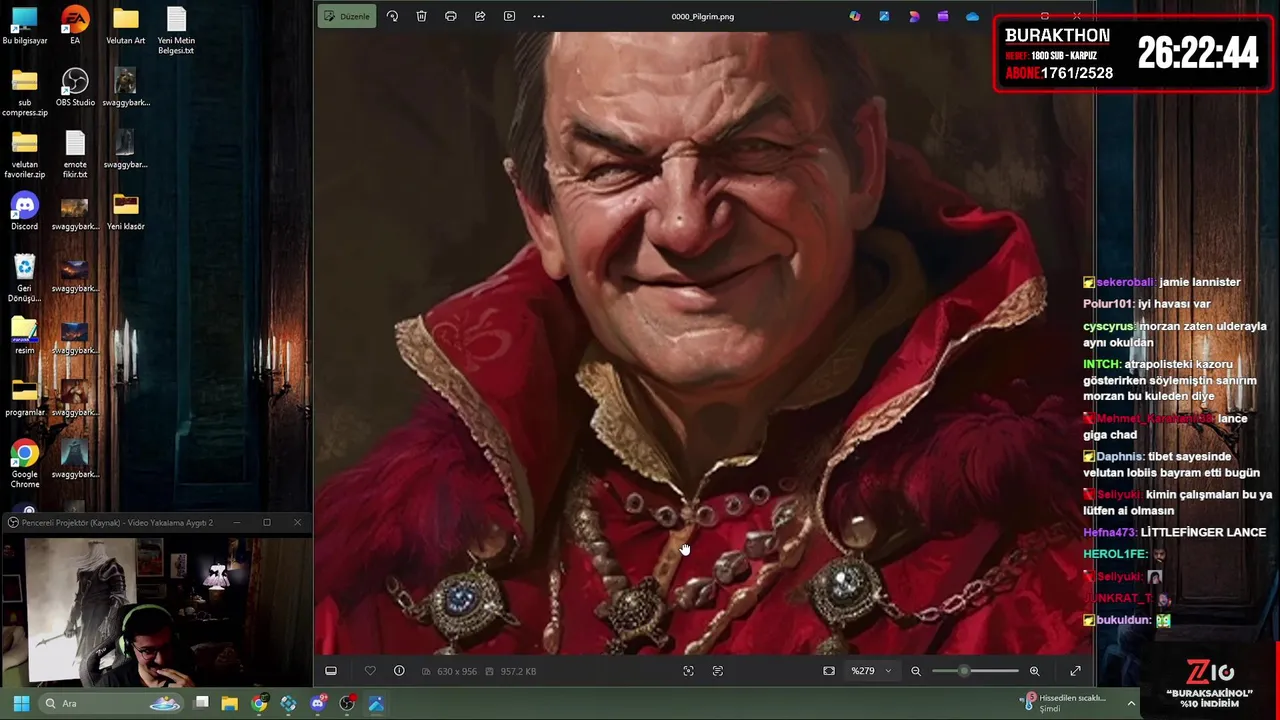1280x720 pixels.
Task: Launch Discord from the desktop shortcut
Action: (25, 212)
